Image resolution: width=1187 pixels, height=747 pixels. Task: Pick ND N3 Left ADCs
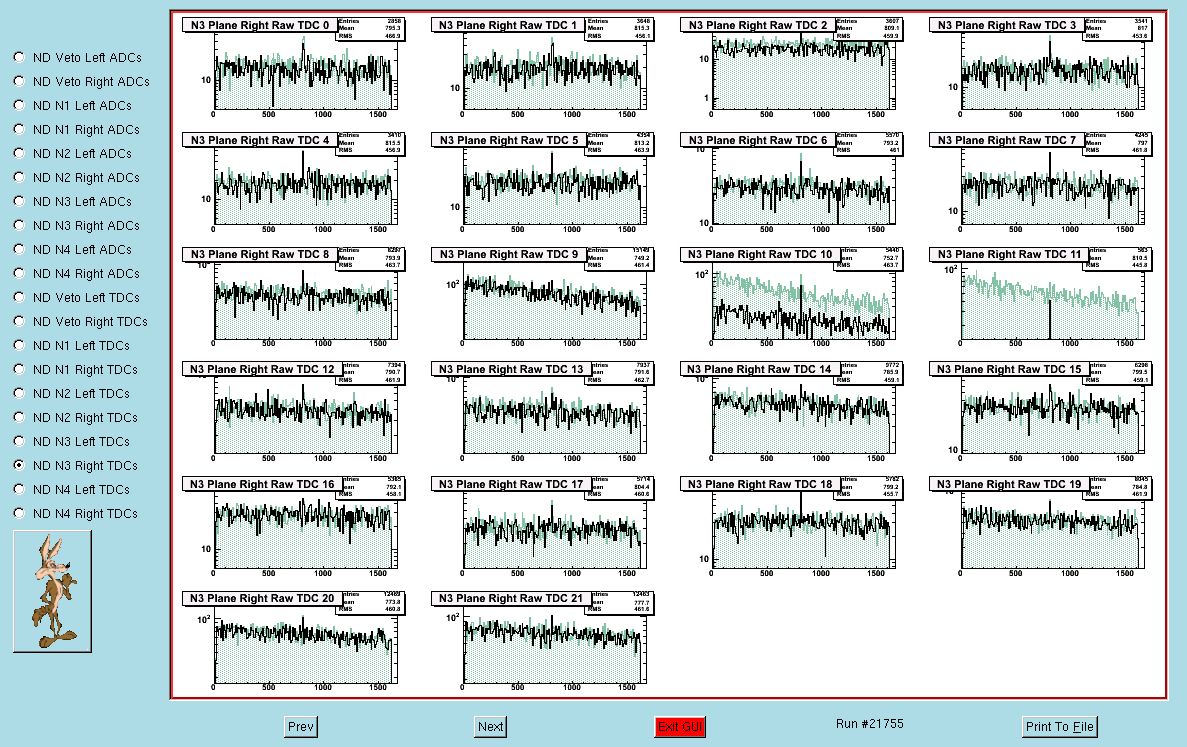(19, 201)
